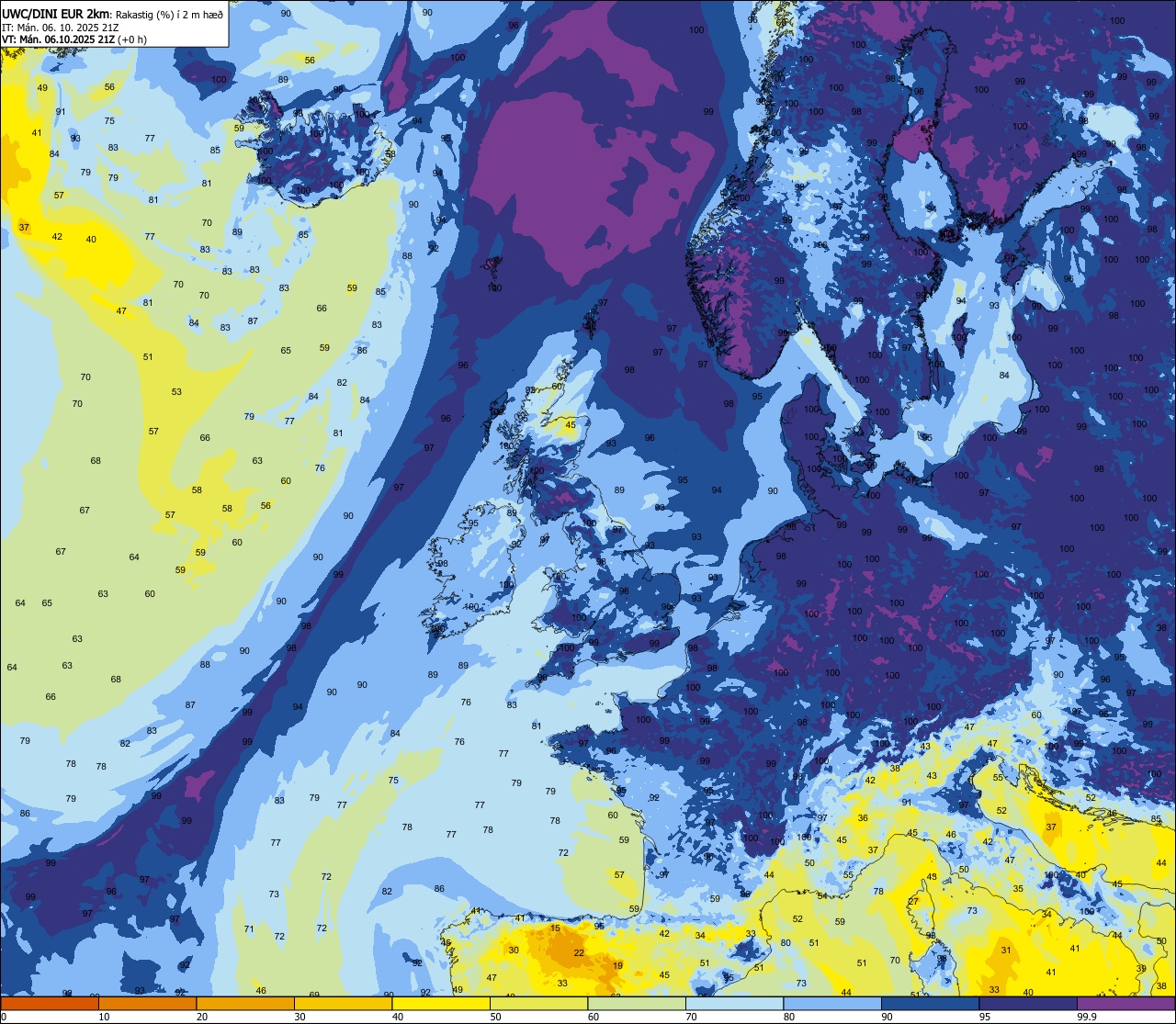Click the '19' humidity value in eastern Spain
1176x1024 pixels.
pos(617,965)
